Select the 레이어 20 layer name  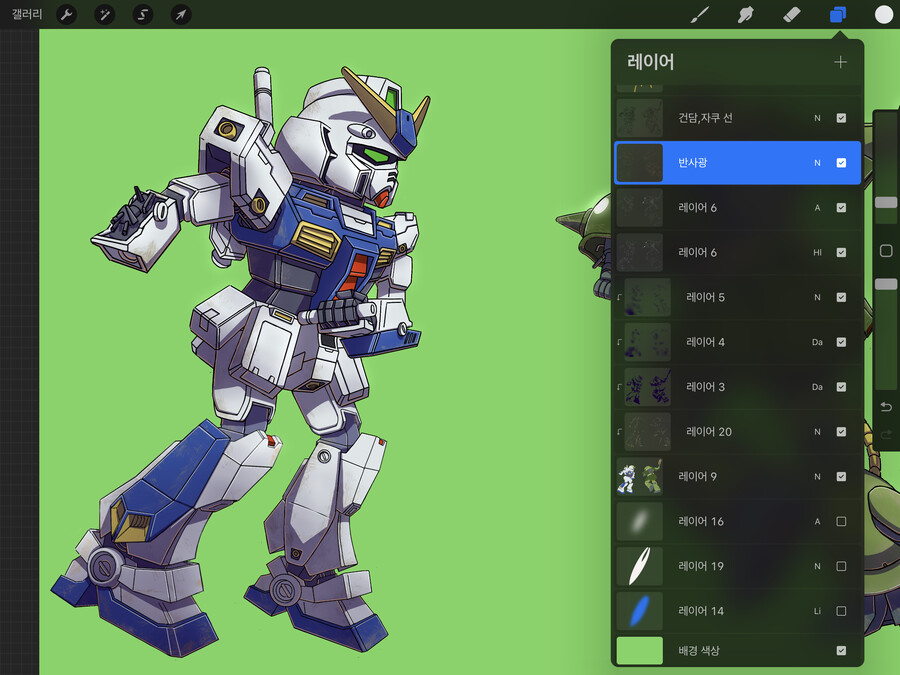709,432
